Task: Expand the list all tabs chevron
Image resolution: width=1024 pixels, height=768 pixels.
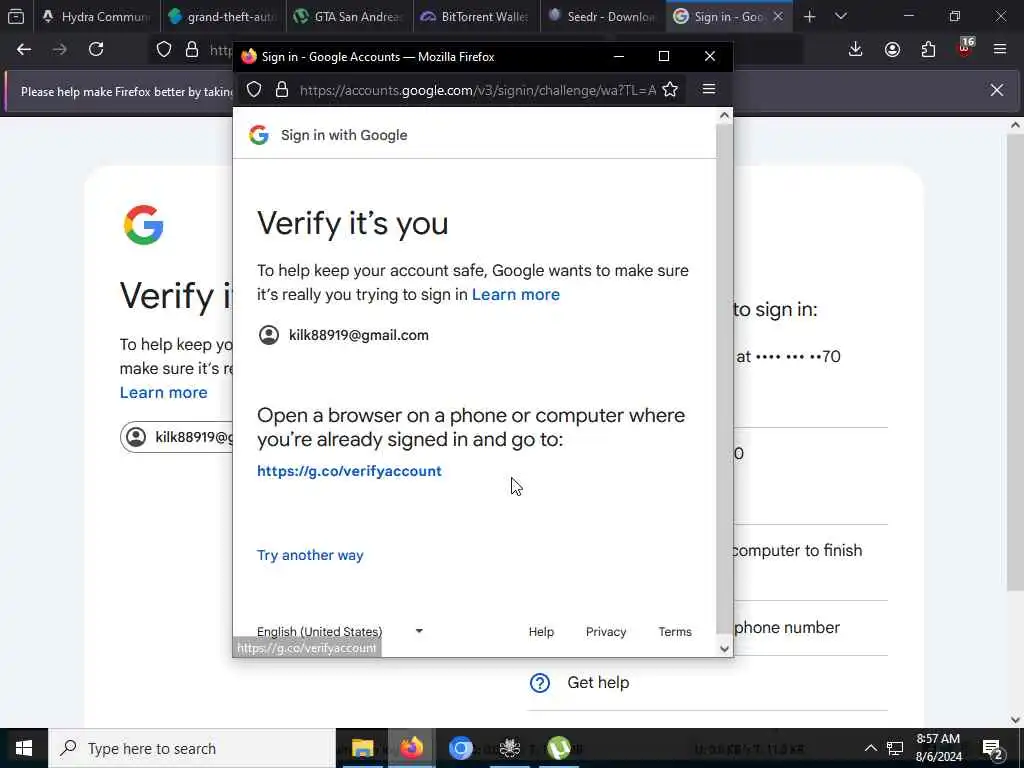Action: (841, 17)
